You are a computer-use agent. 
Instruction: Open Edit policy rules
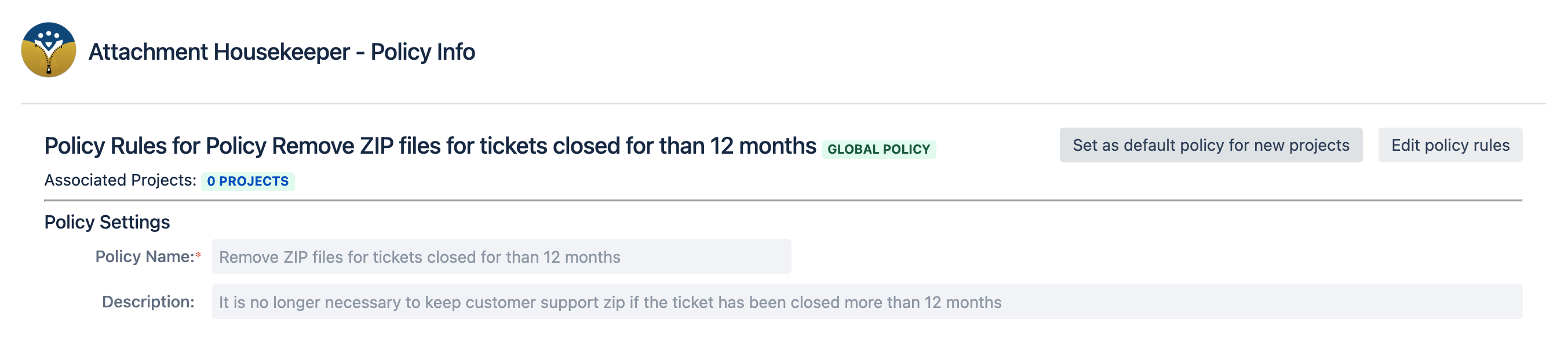(x=1450, y=145)
